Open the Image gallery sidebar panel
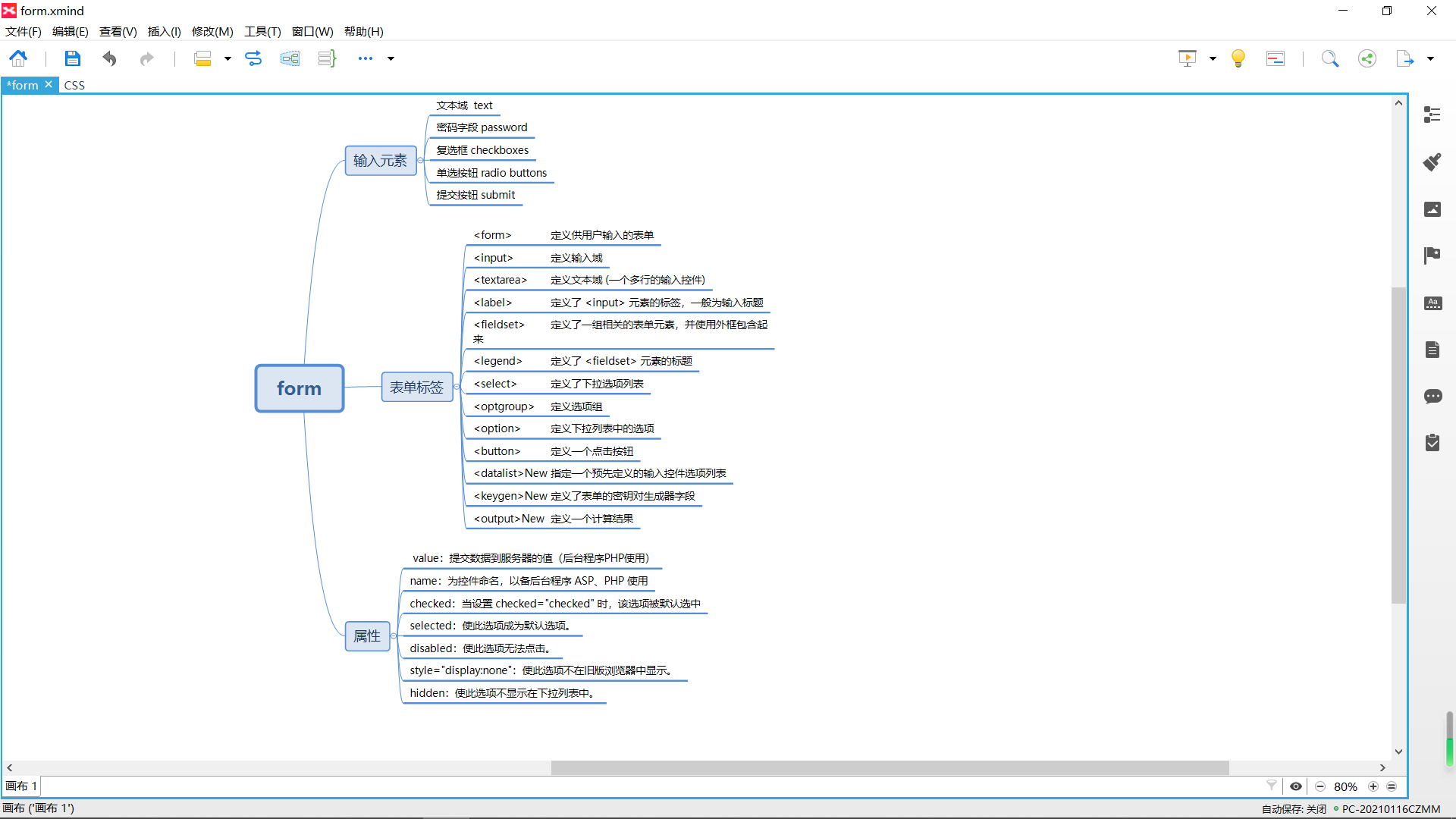 (x=1432, y=209)
